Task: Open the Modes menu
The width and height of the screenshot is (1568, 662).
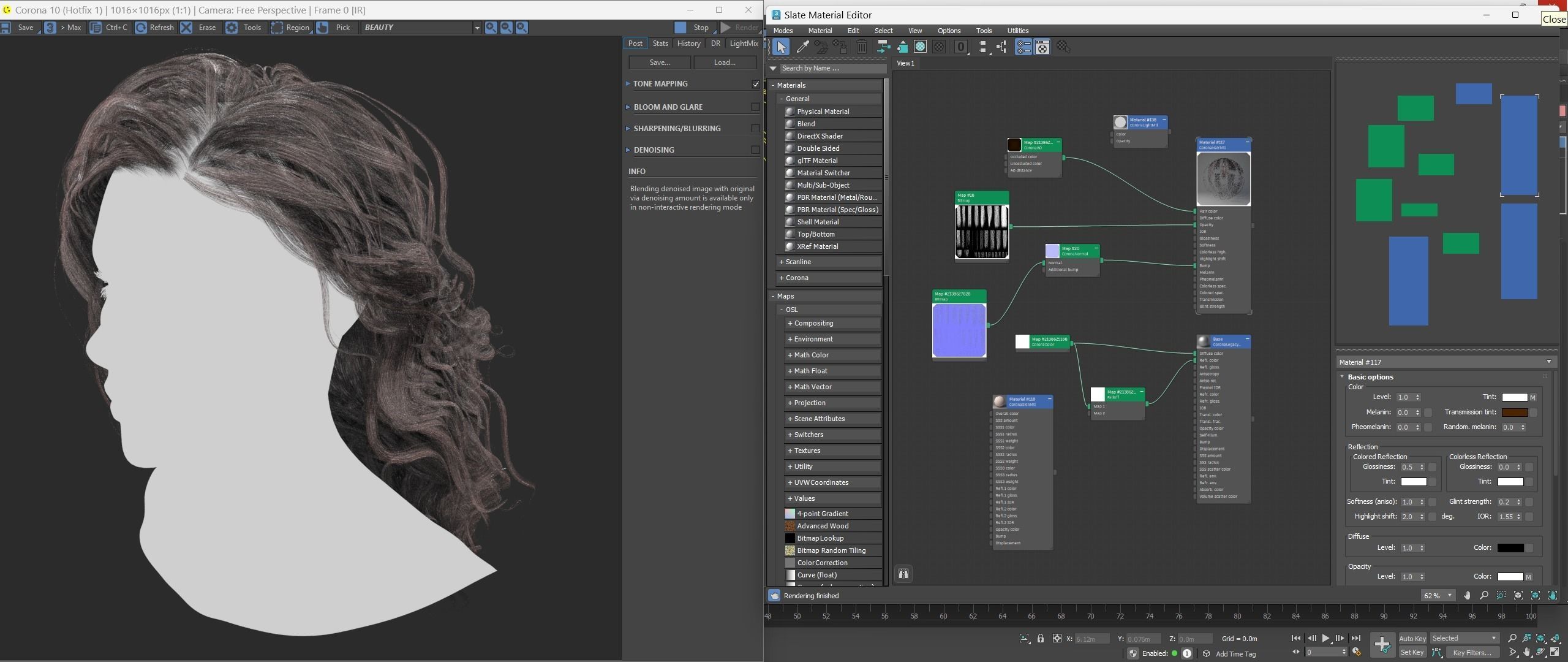Action: [x=783, y=31]
